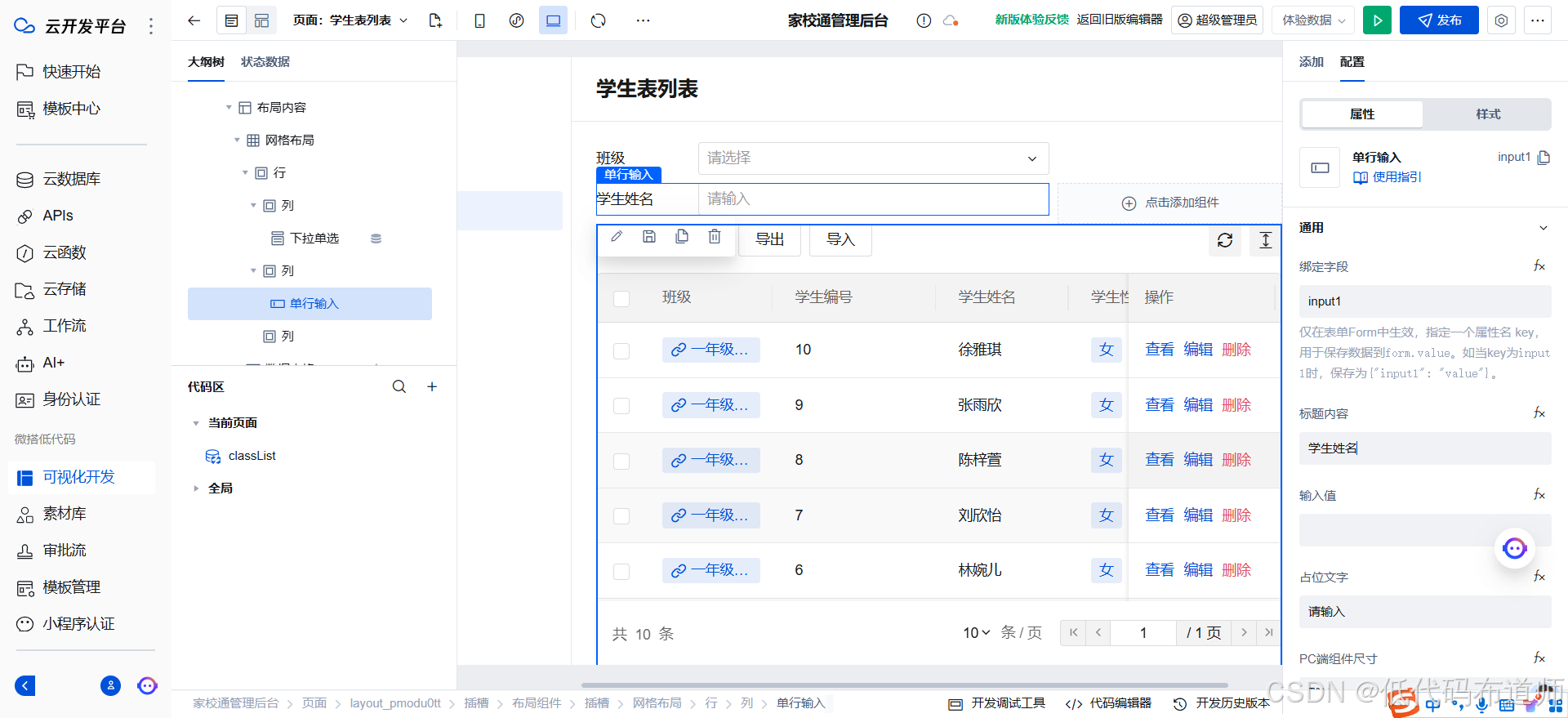Viewport: 1568px width, 718px height.
Task: Collapse the left sidebar with the blue arrow
Action: click(25, 685)
